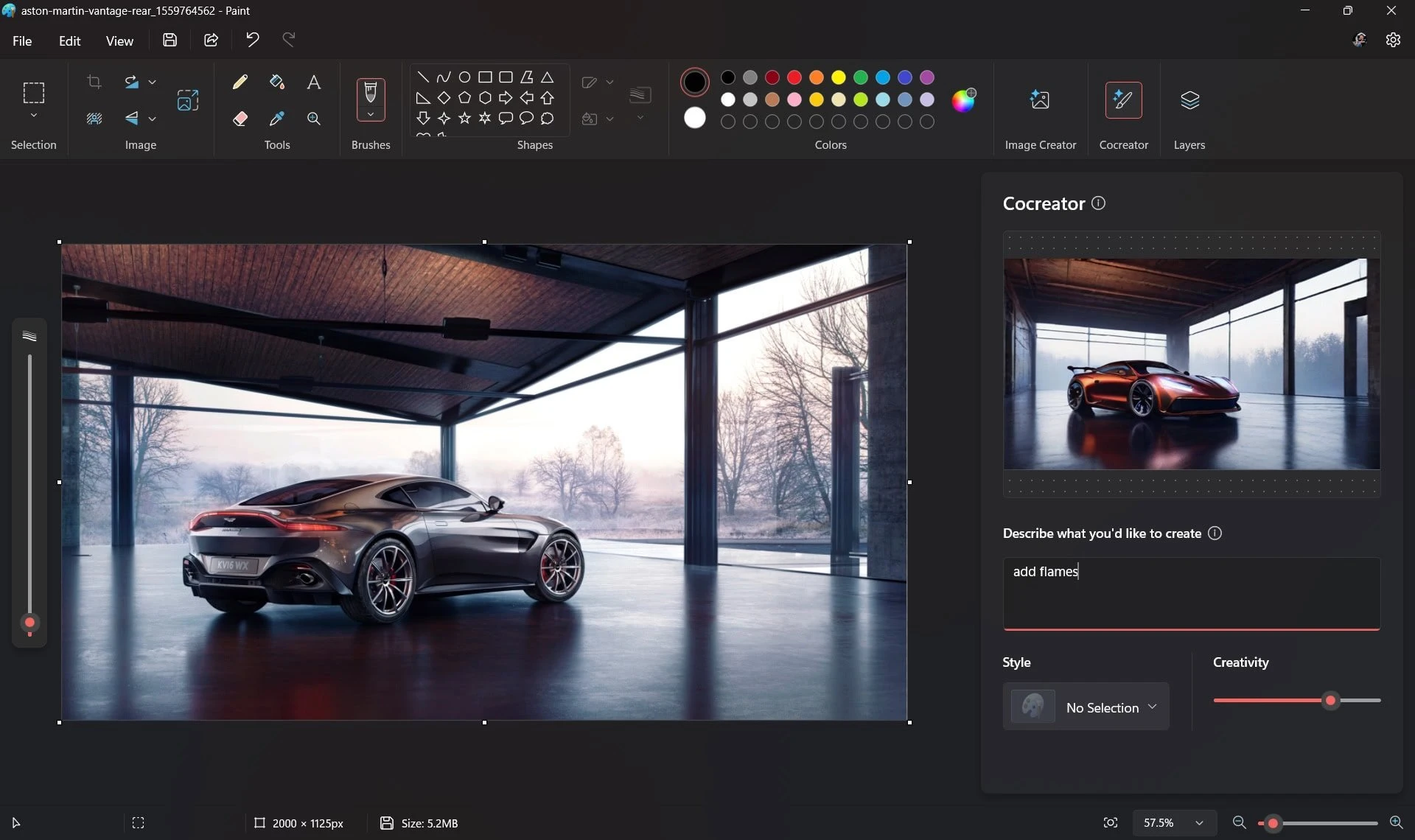Select the Eraser tool

pyautogui.click(x=240, y=119)
